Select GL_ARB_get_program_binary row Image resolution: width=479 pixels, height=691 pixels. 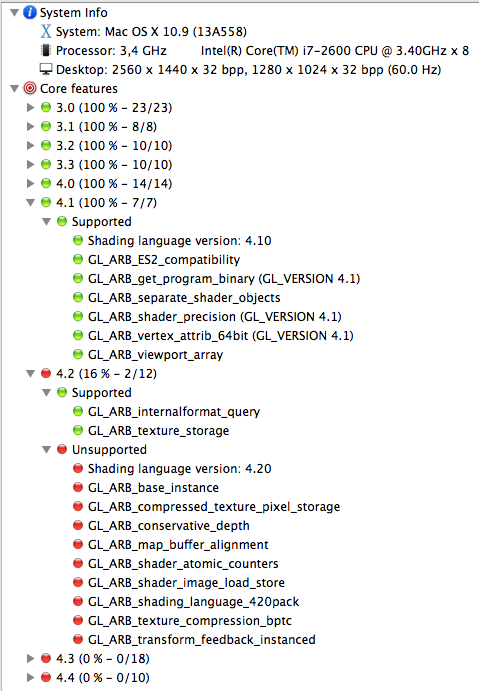pos(224,279)
